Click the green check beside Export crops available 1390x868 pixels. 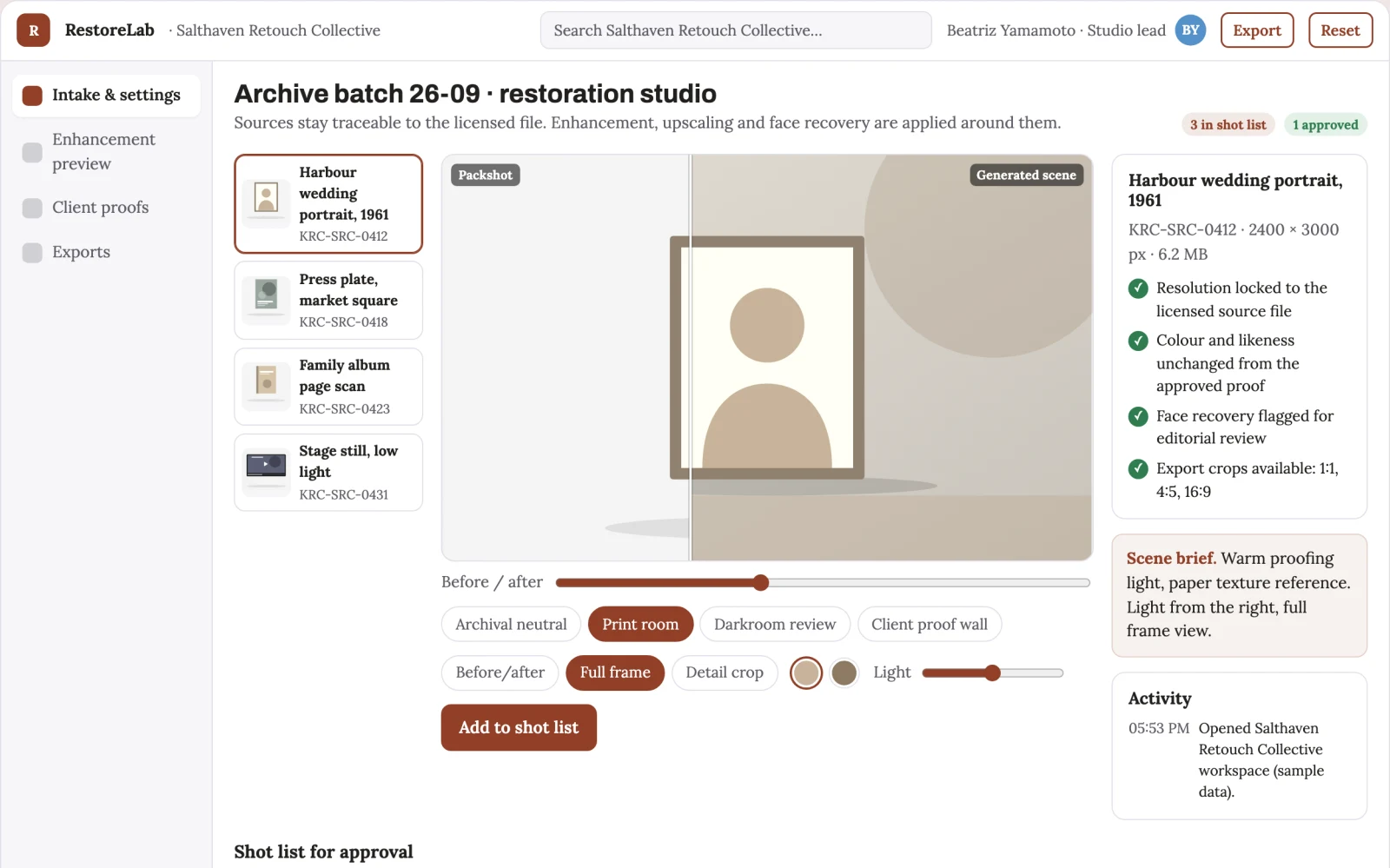click(x=1138, y=469)
